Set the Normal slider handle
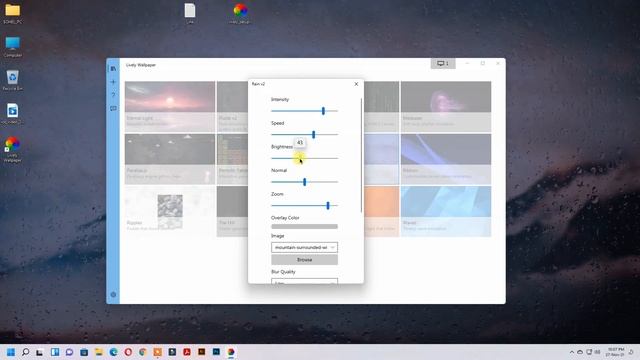 pyautogui.click(x=304, y=182)
